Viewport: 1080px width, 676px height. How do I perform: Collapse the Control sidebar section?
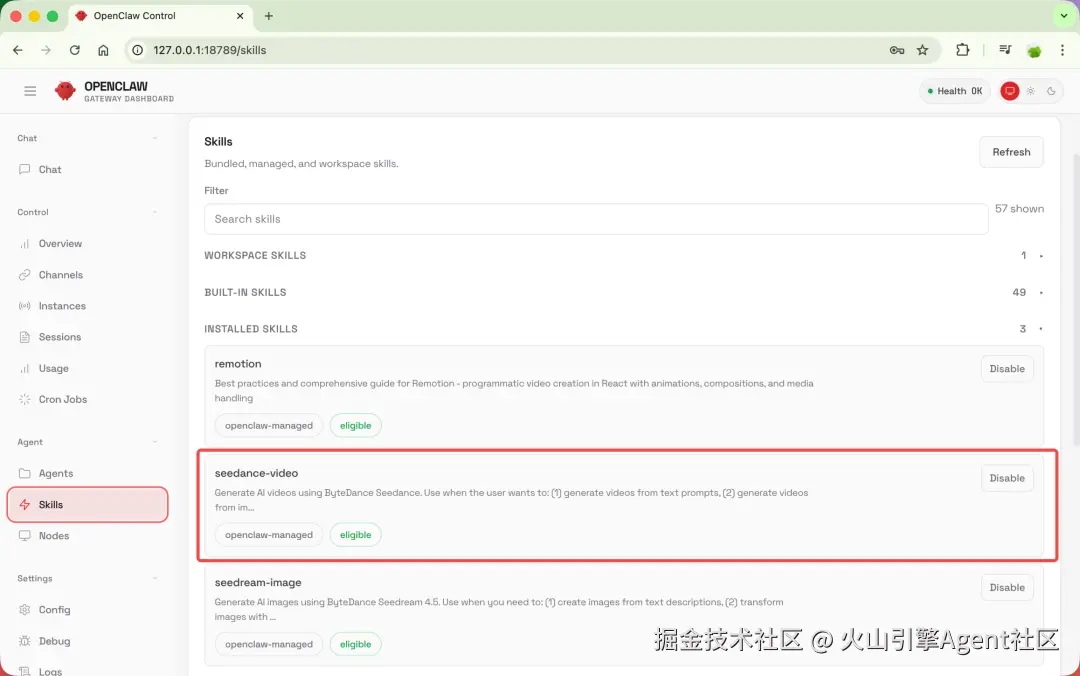pos(155,212)
